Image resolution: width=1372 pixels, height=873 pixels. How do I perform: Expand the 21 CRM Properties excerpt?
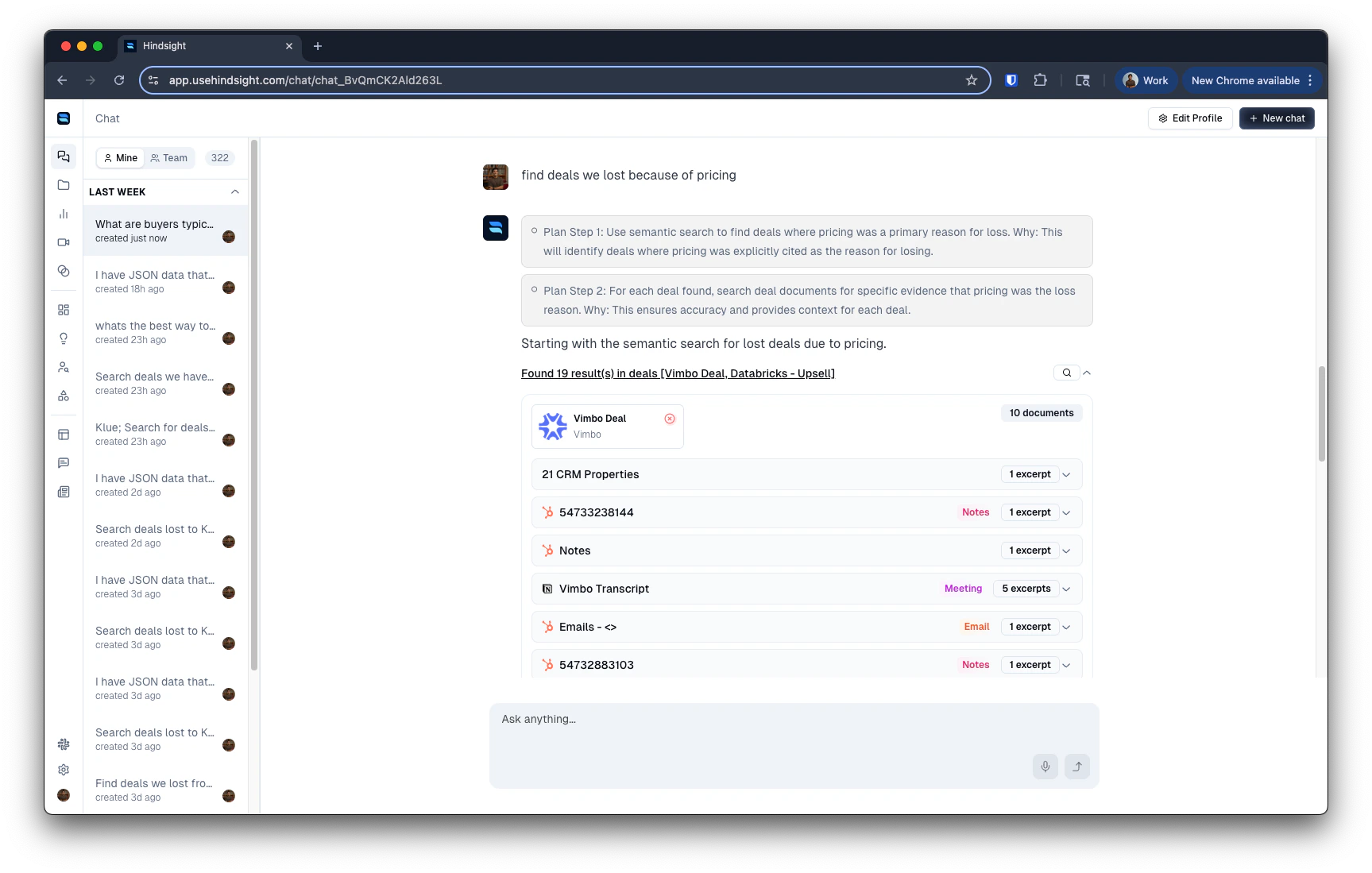tap(1067, 474)
